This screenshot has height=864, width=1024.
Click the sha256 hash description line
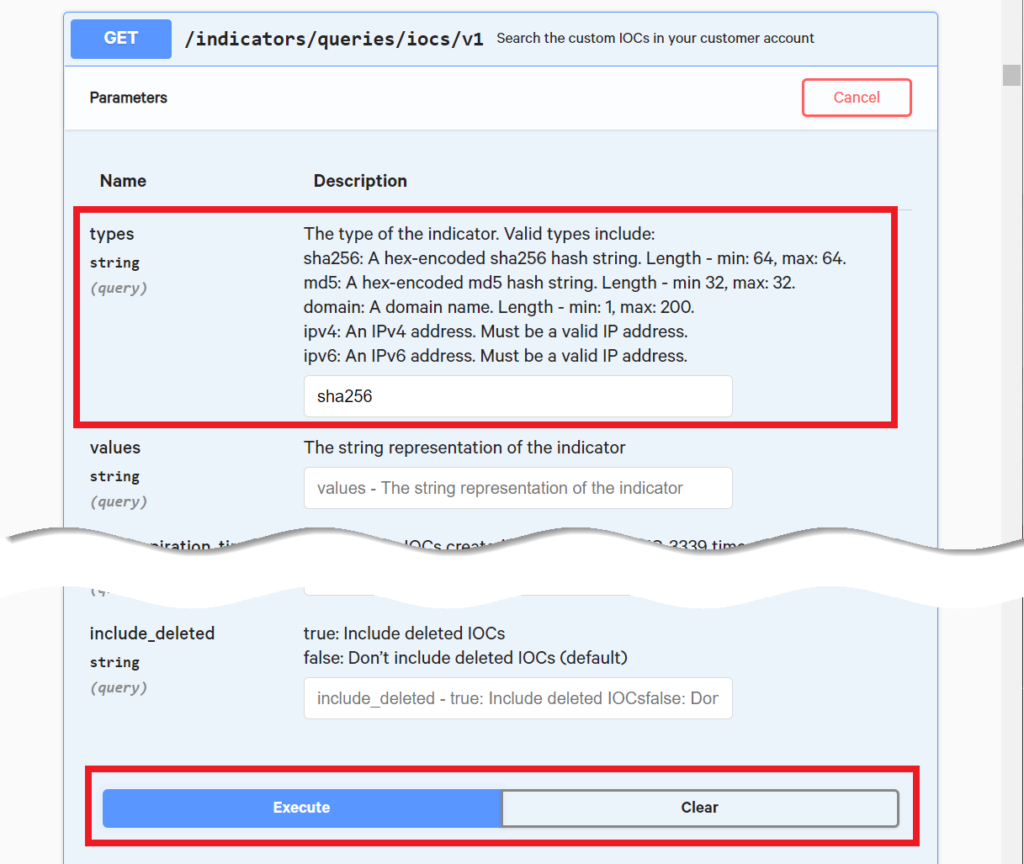pyautogui.click(x=575, y=259)
